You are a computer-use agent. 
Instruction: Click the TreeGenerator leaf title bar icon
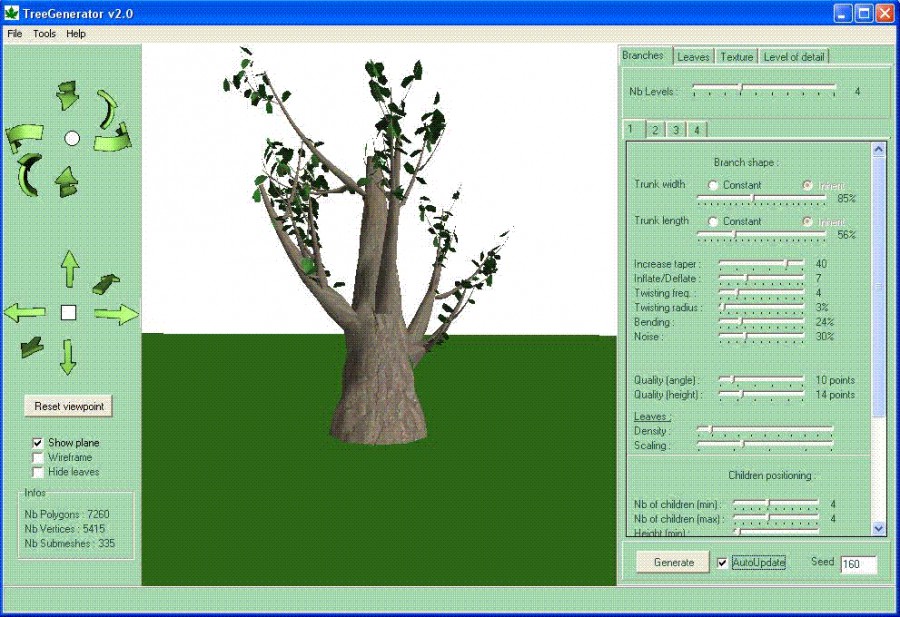click(x=11, y=13)
